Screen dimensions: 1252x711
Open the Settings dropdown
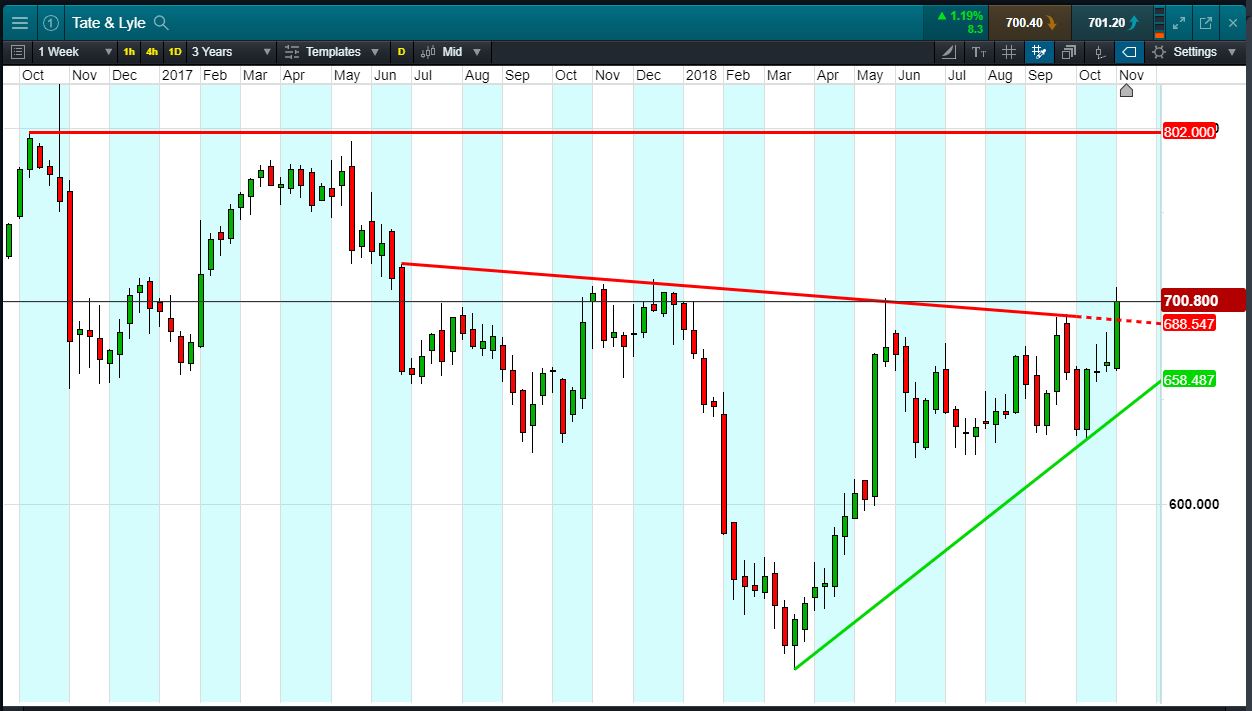[1192, 52]
